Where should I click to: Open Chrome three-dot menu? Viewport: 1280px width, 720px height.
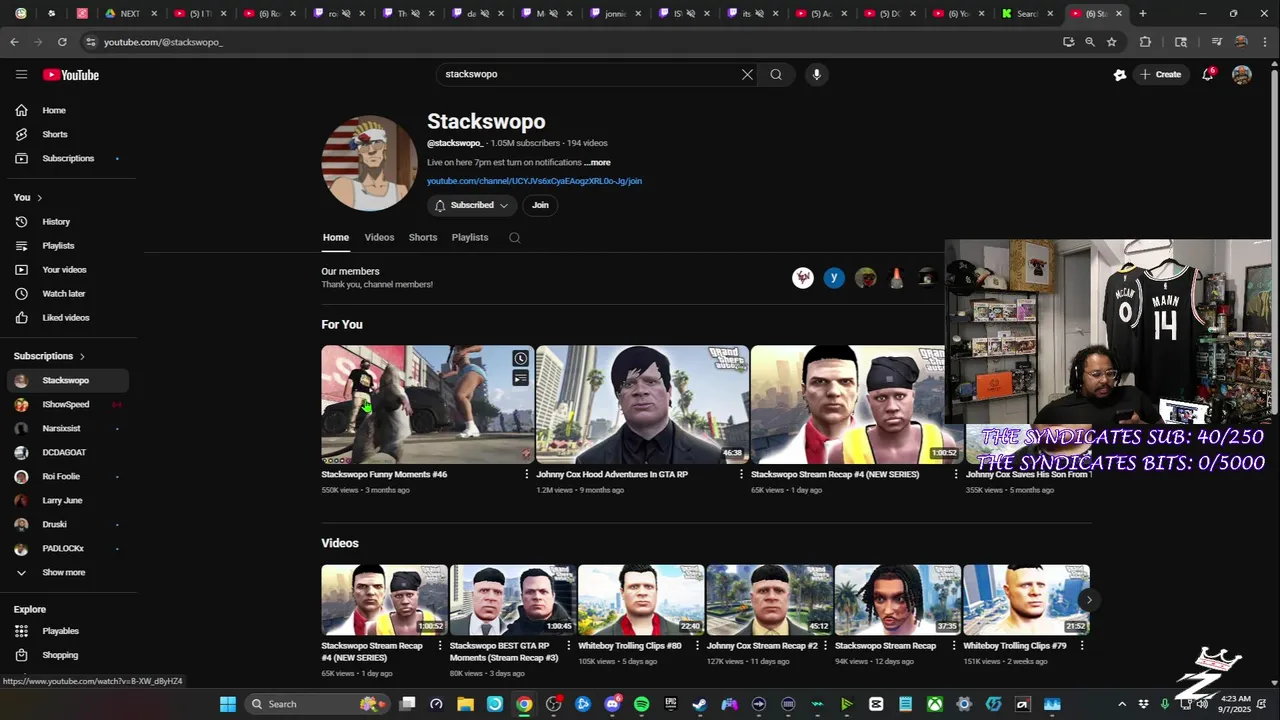click(1264, 42)
